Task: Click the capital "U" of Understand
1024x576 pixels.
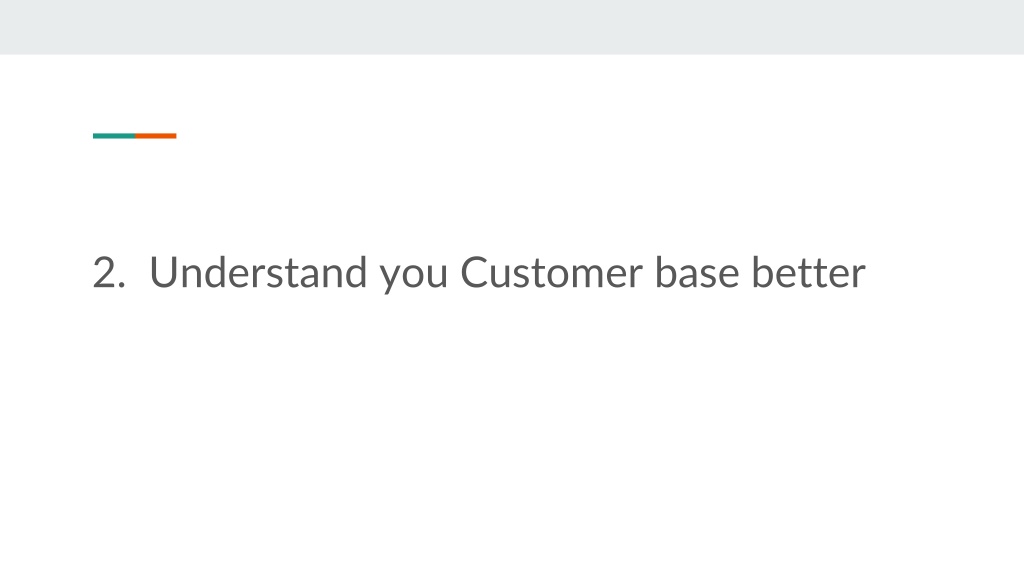Action: (163, 272)
